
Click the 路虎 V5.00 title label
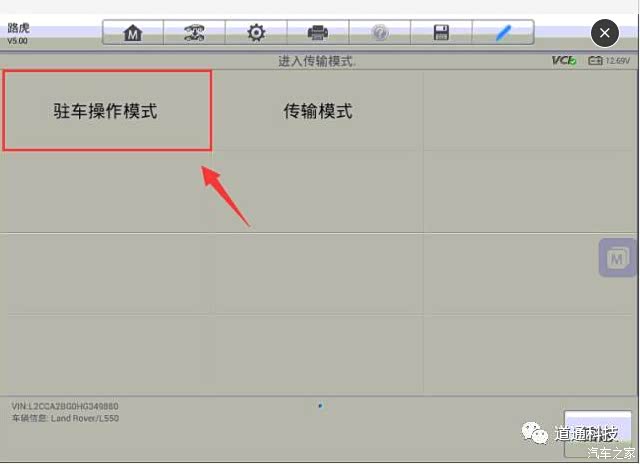(18, 34)
